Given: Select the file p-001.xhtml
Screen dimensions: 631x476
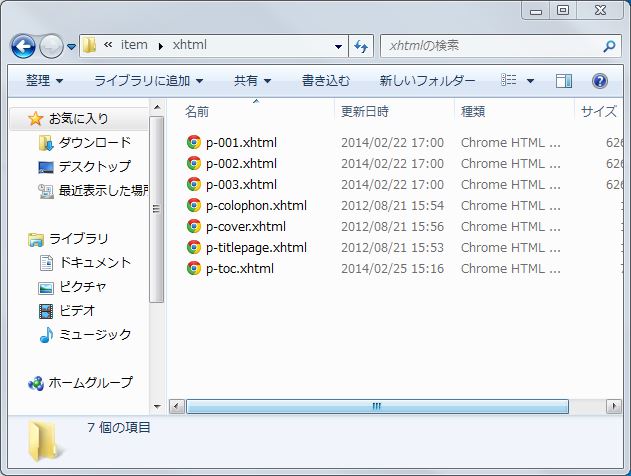Looking at the screenshot, I should click(x=241, y=143).
